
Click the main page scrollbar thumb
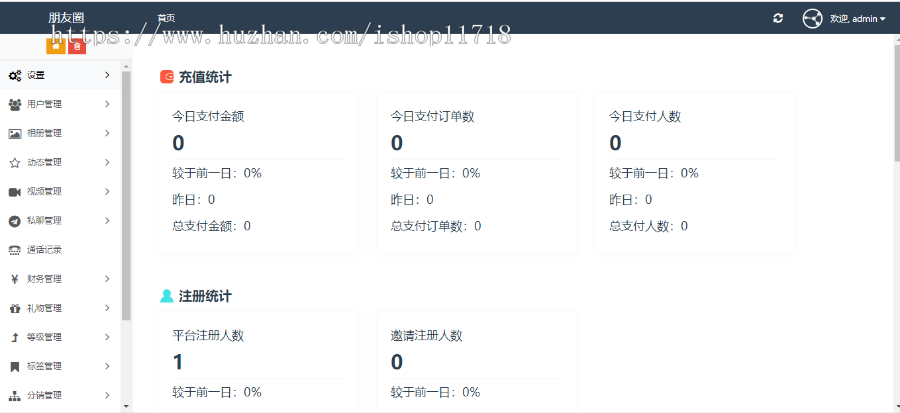[x=897, y=102]
